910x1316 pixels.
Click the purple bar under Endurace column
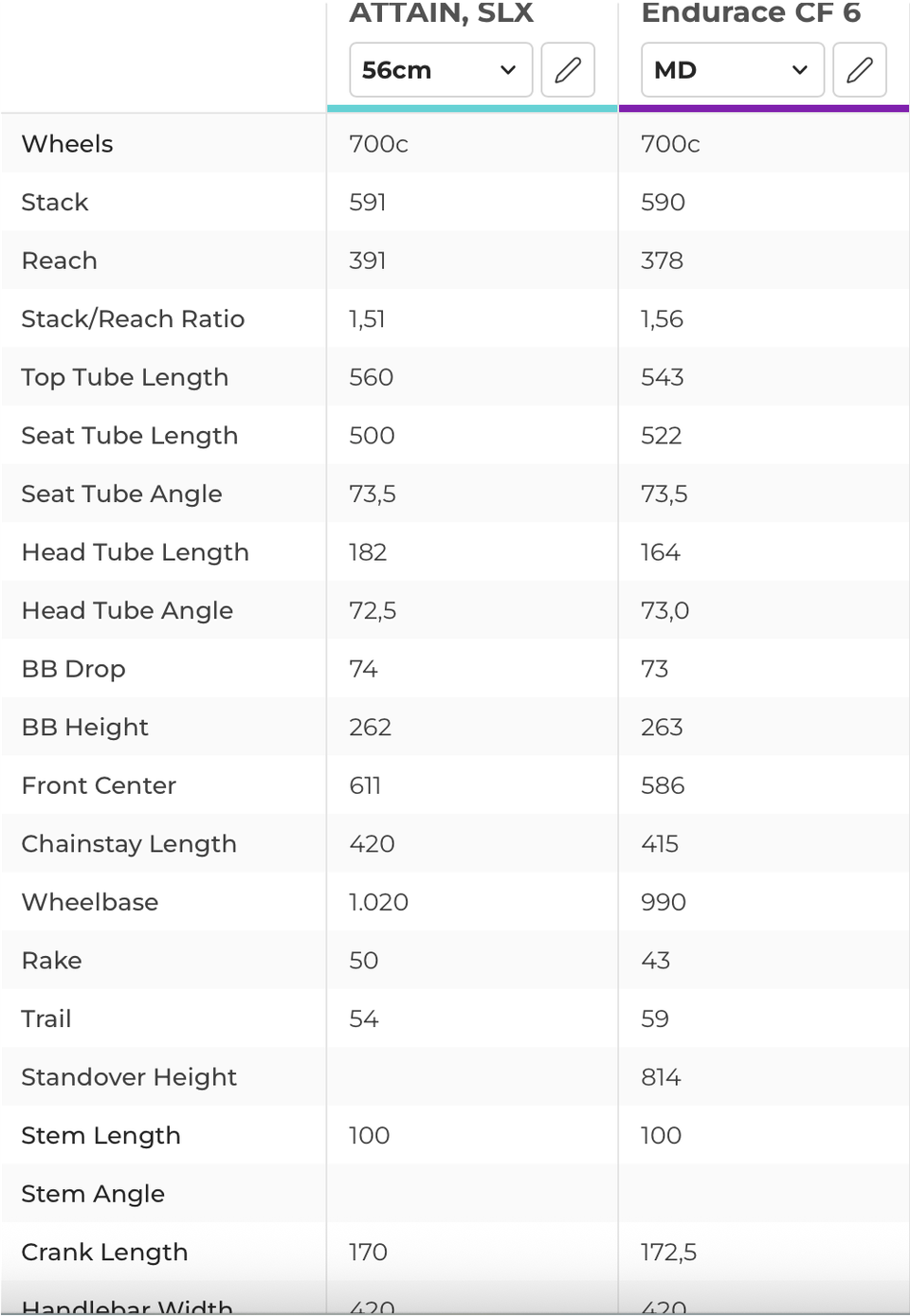pos(764,109)
